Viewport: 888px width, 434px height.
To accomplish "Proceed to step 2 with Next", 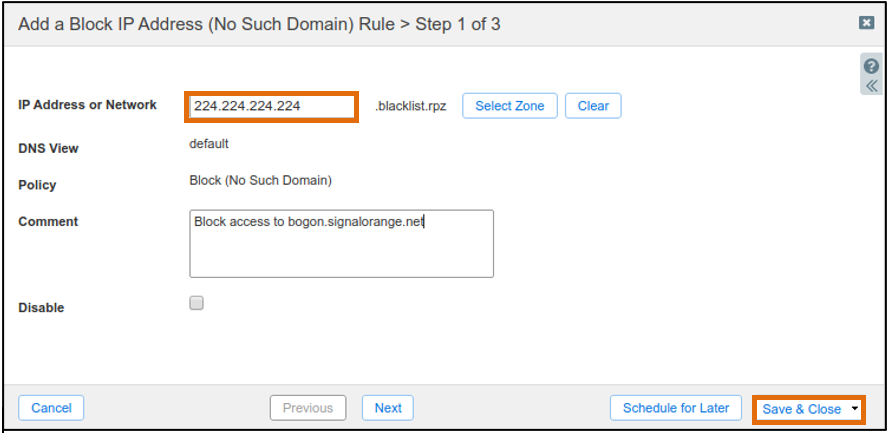I will coord(388,408).
